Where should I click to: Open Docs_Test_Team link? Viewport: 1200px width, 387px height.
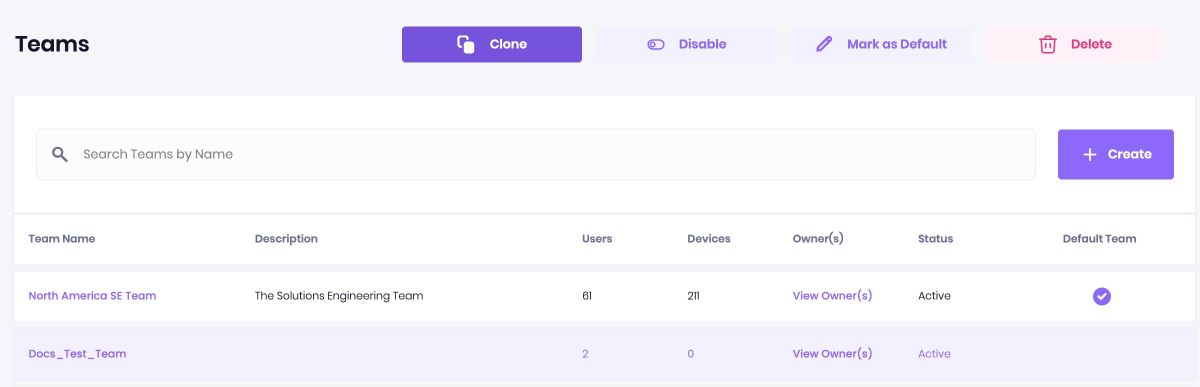[x=77, y=354]
